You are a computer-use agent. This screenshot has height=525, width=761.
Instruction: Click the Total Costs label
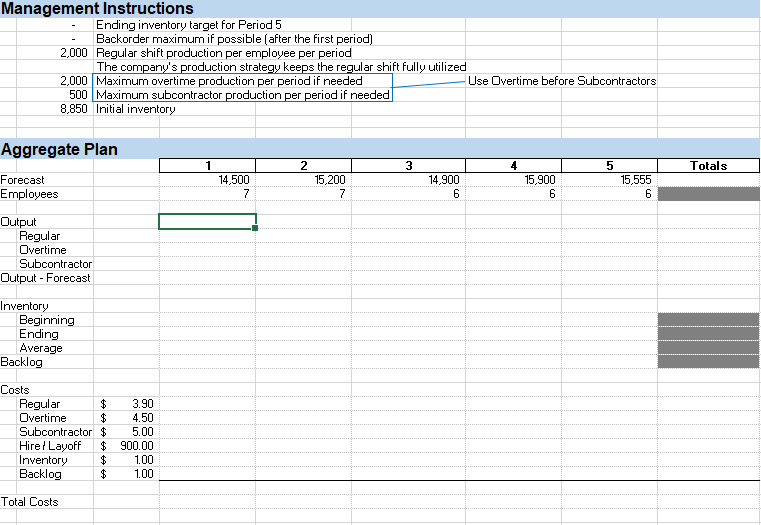pyautogui.click(x=29, y=502)
